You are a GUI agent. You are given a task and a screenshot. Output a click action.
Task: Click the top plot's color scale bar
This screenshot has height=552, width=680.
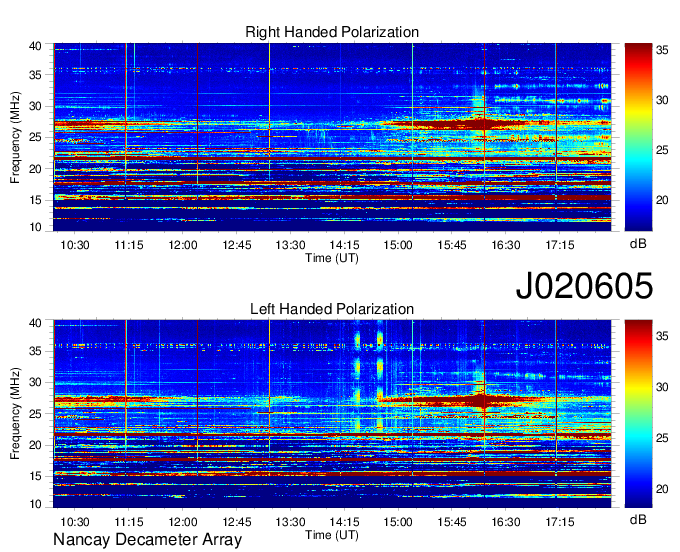point(638,137)
